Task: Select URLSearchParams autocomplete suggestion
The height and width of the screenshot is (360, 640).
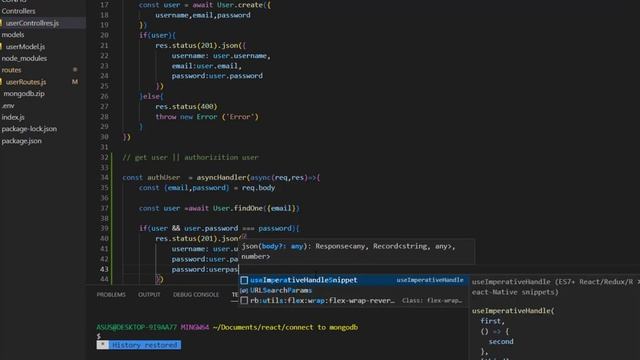Action: [x=353, y=290]
